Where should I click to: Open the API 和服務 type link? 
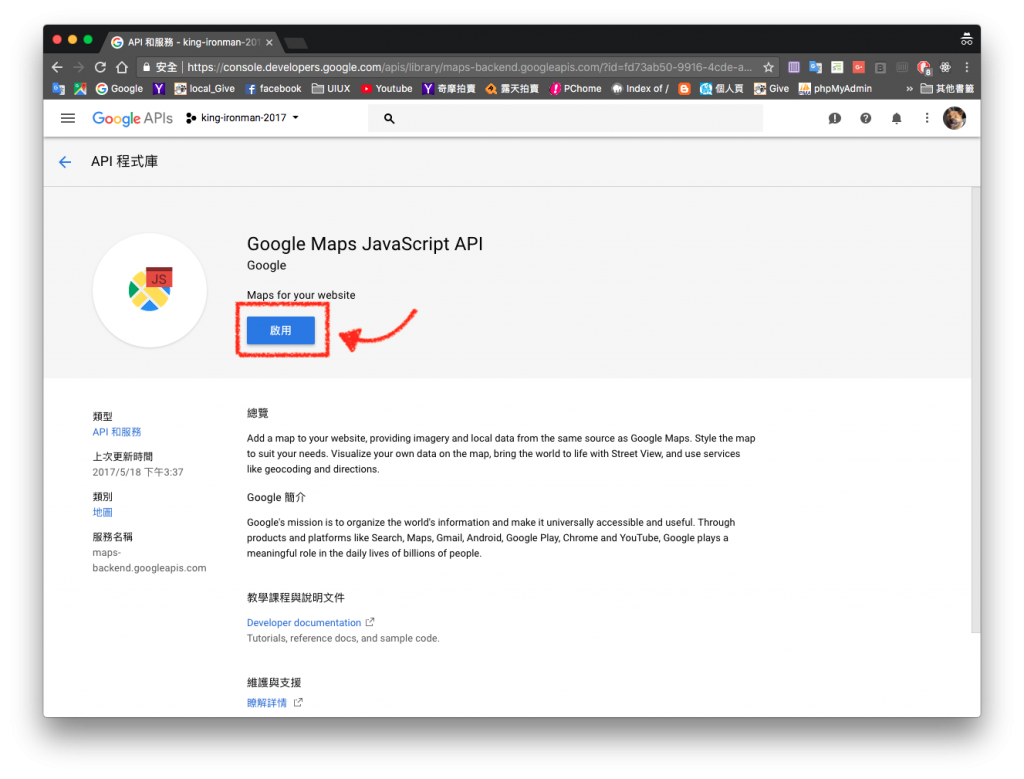point(117,432)
